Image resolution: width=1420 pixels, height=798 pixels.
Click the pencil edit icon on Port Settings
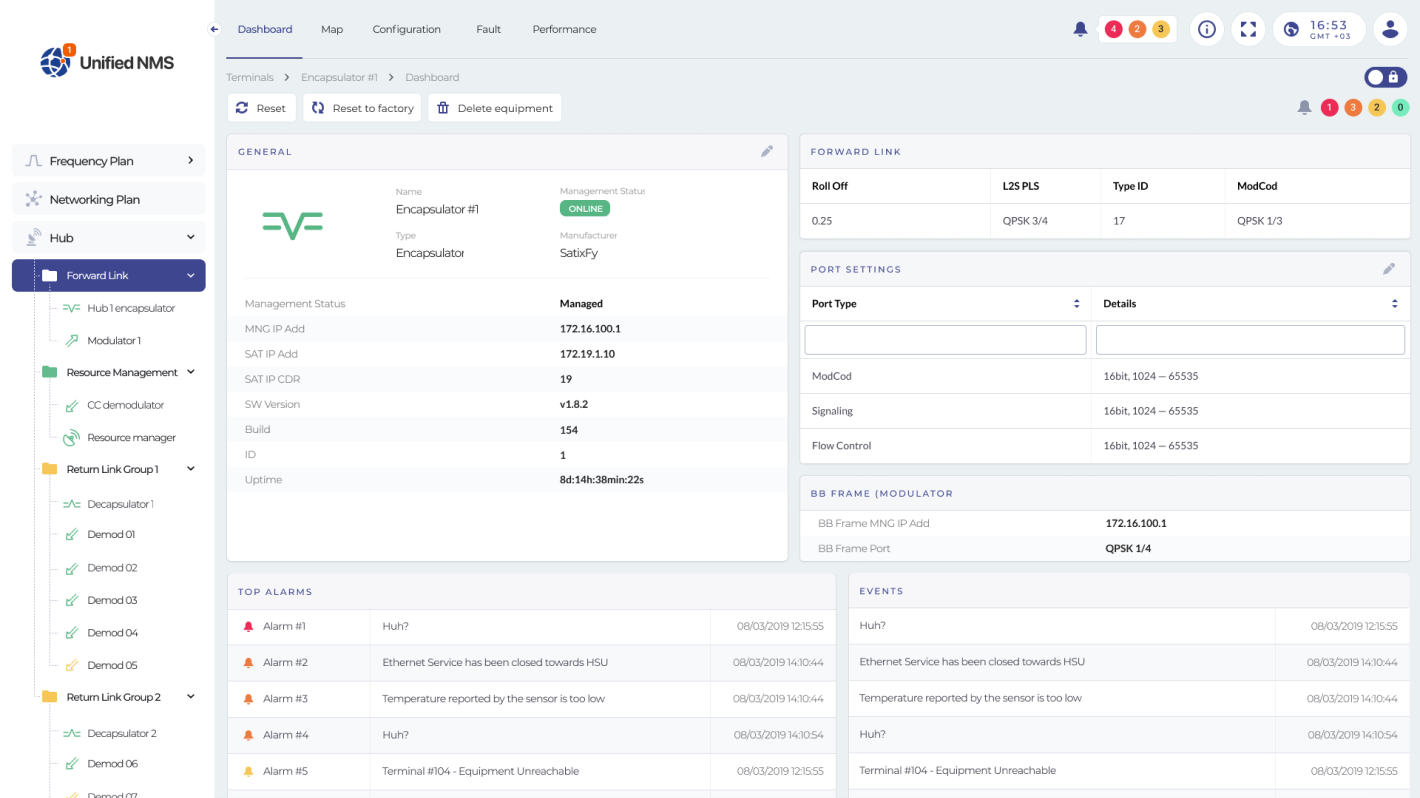[x=1389, y=268]
